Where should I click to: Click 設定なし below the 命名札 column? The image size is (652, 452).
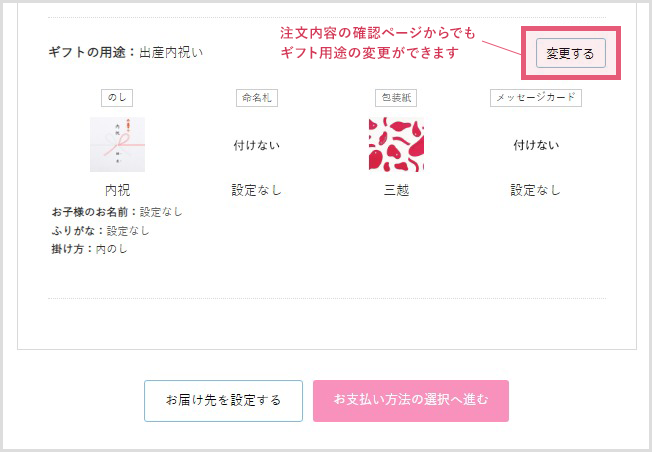click(x=256, y=190)
